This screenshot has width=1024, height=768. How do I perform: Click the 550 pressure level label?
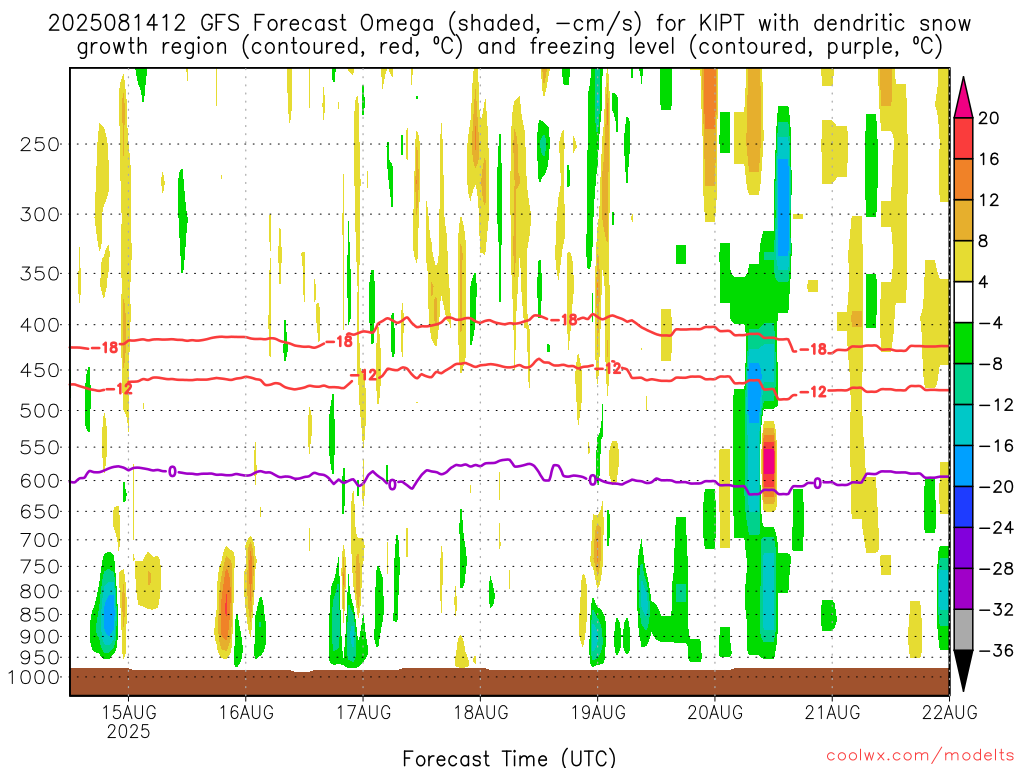click(40, 447)
